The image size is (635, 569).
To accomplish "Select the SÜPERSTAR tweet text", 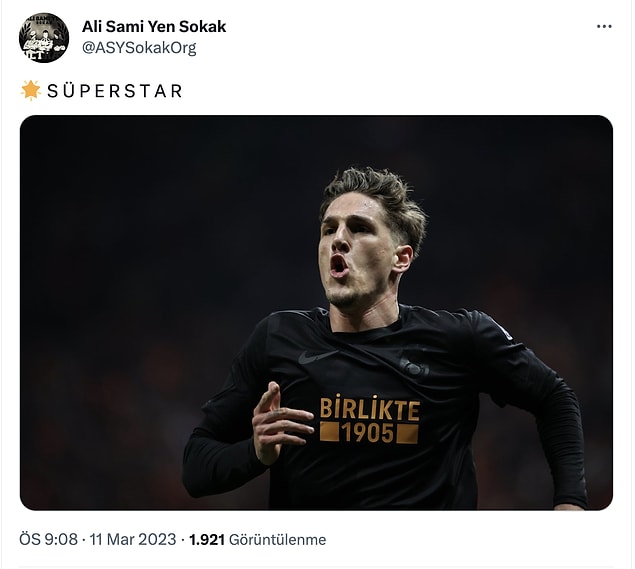I will (115, 91).
